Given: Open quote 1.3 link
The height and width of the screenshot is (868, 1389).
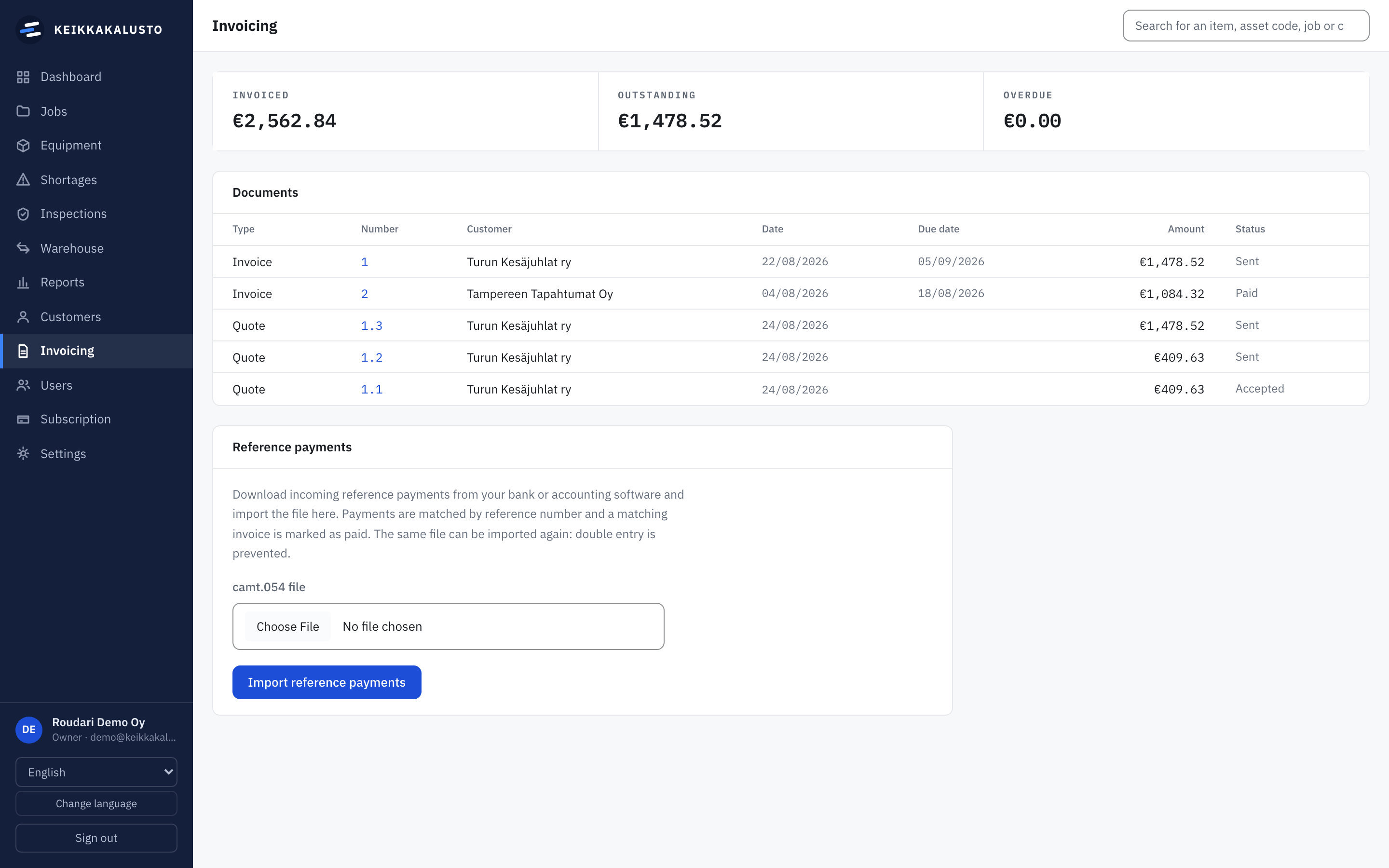Looking at the screenshot, I should pos(371,325).
